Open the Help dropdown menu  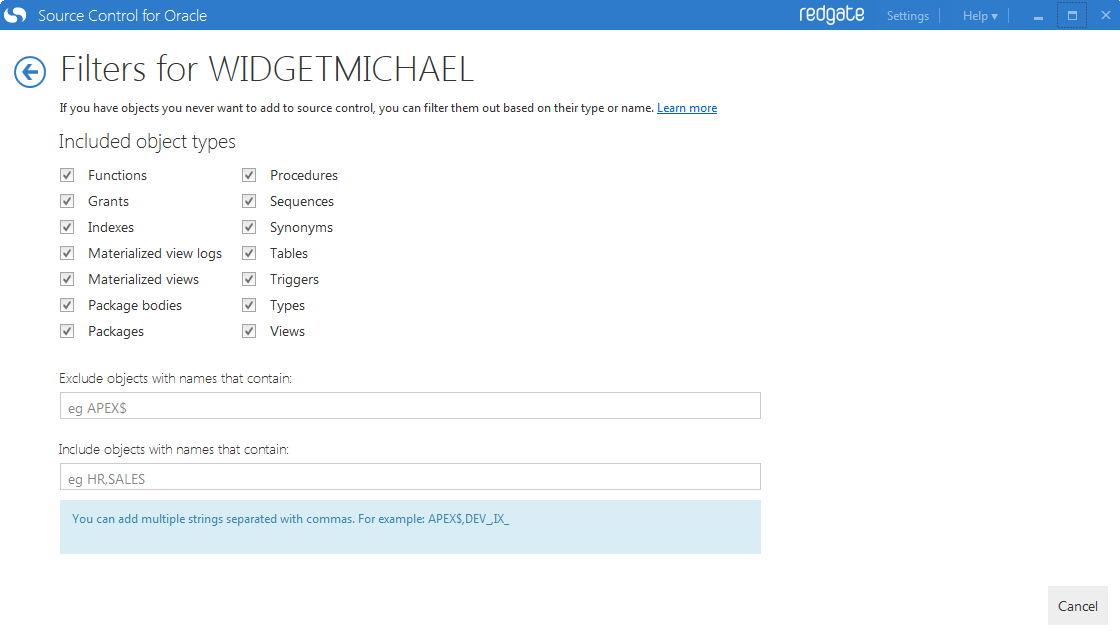(x=979, y=16)
